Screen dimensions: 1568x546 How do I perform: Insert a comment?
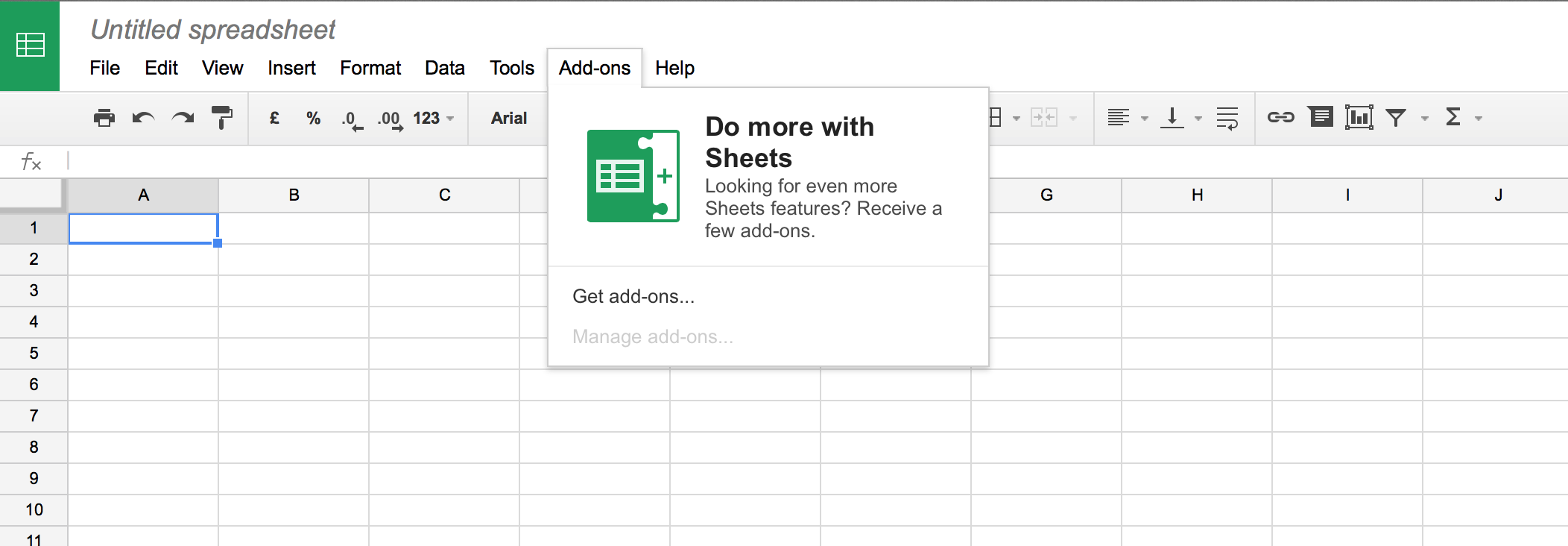(1321, 117)
